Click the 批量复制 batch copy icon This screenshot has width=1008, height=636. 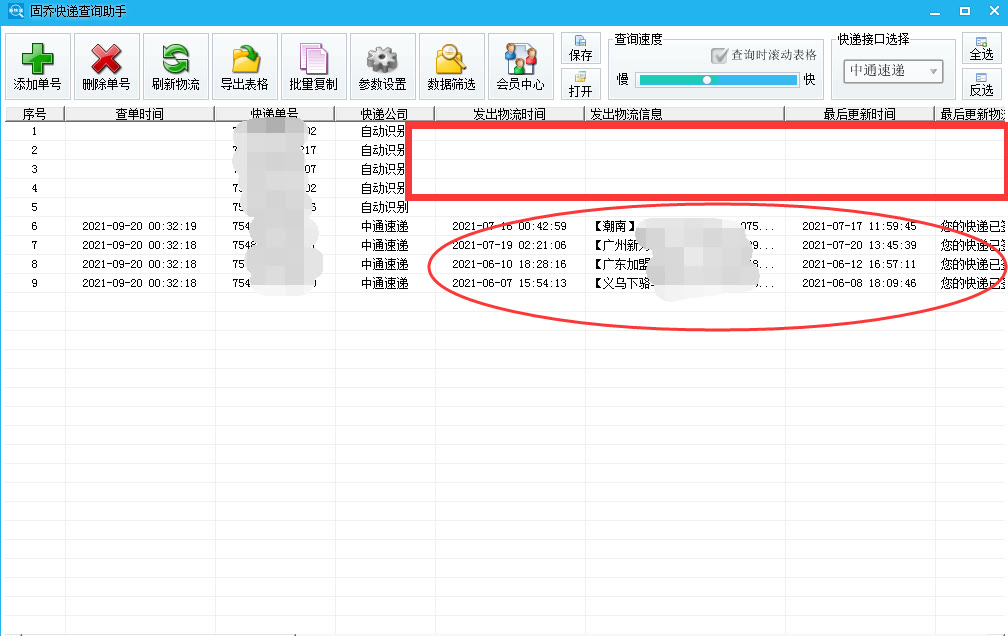click(x=313, y=65)
